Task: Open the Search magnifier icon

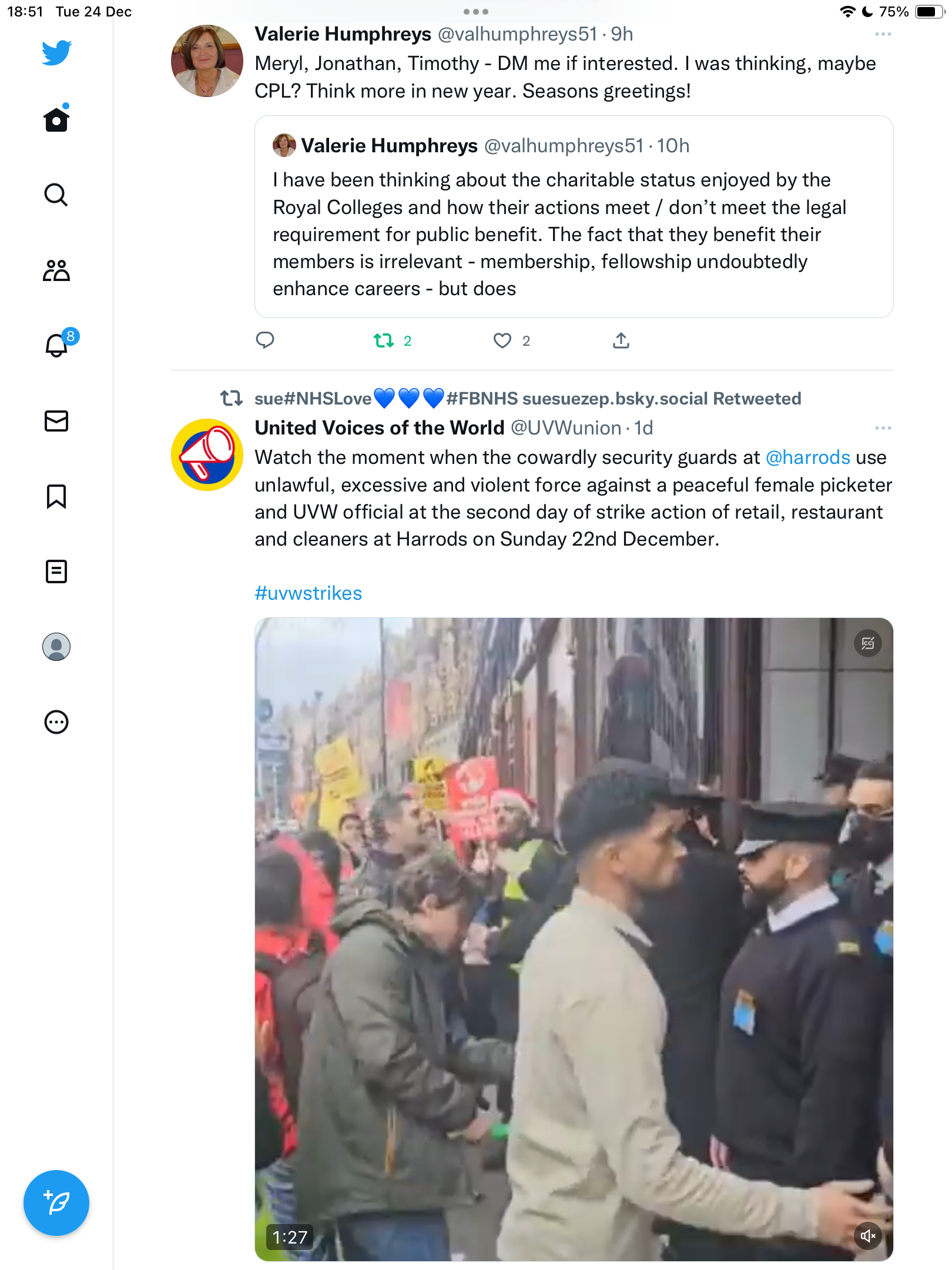Action: tap(56, 195)
